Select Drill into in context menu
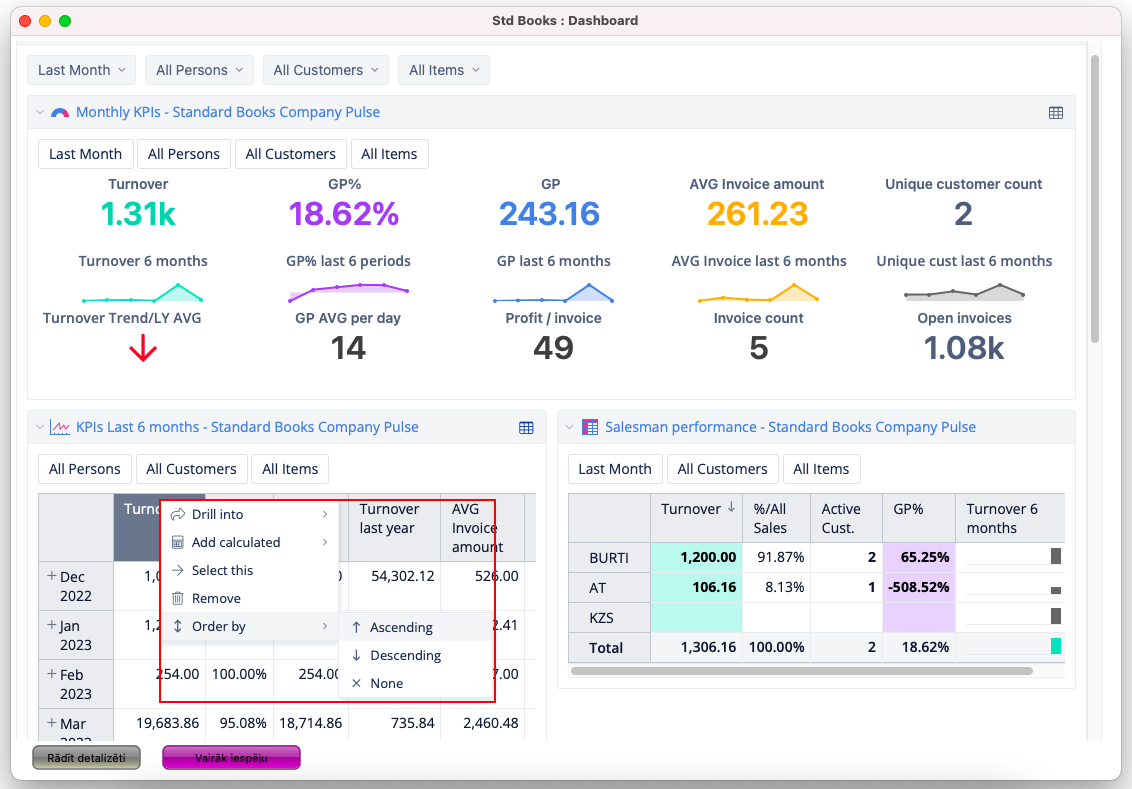The image size is (1132, 789). click(x=217, y=515)
